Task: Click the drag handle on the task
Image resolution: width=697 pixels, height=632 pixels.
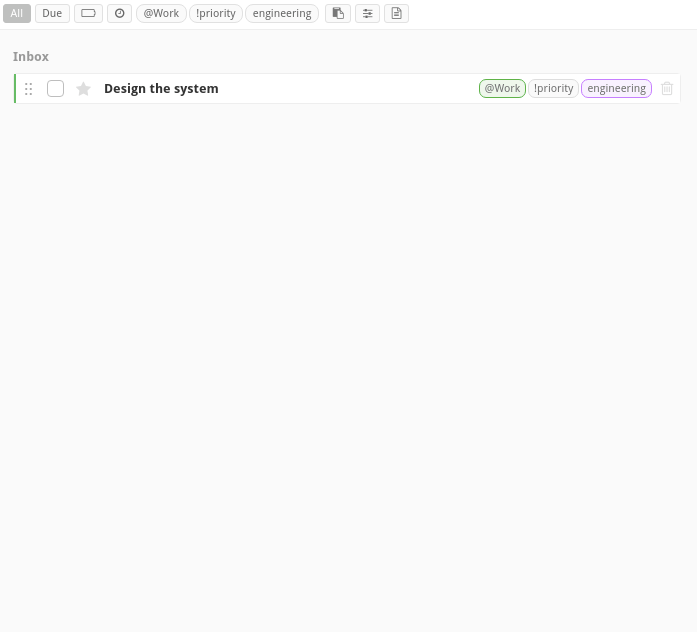Action: (28, 89)
